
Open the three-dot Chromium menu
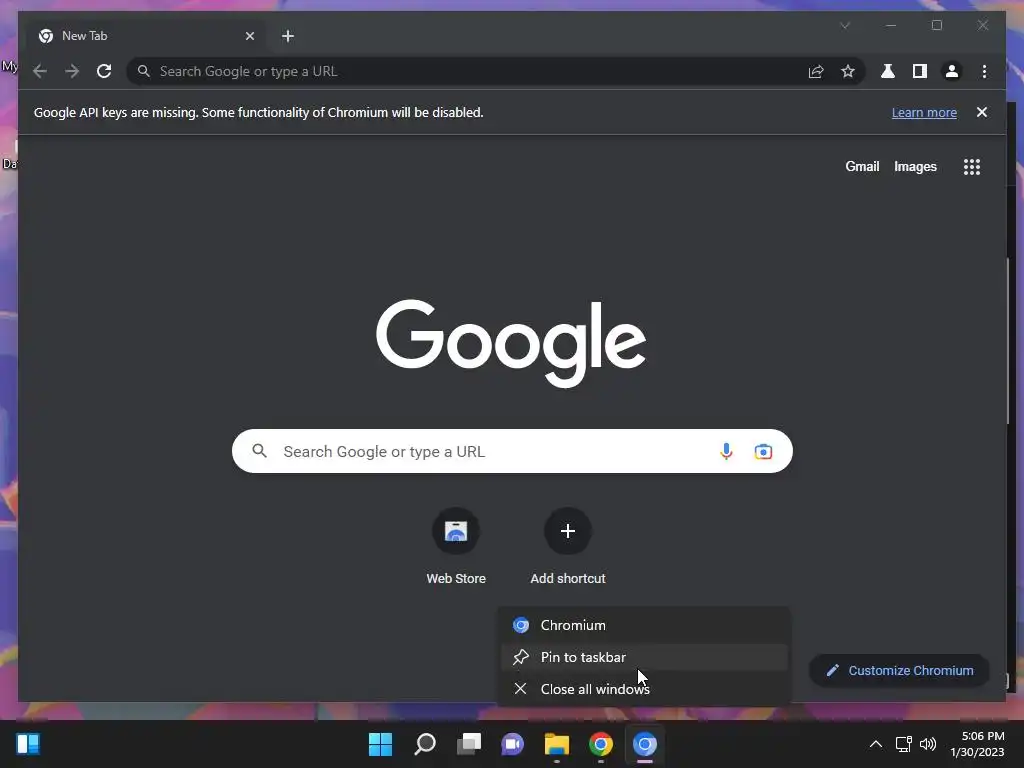point(984,71)
